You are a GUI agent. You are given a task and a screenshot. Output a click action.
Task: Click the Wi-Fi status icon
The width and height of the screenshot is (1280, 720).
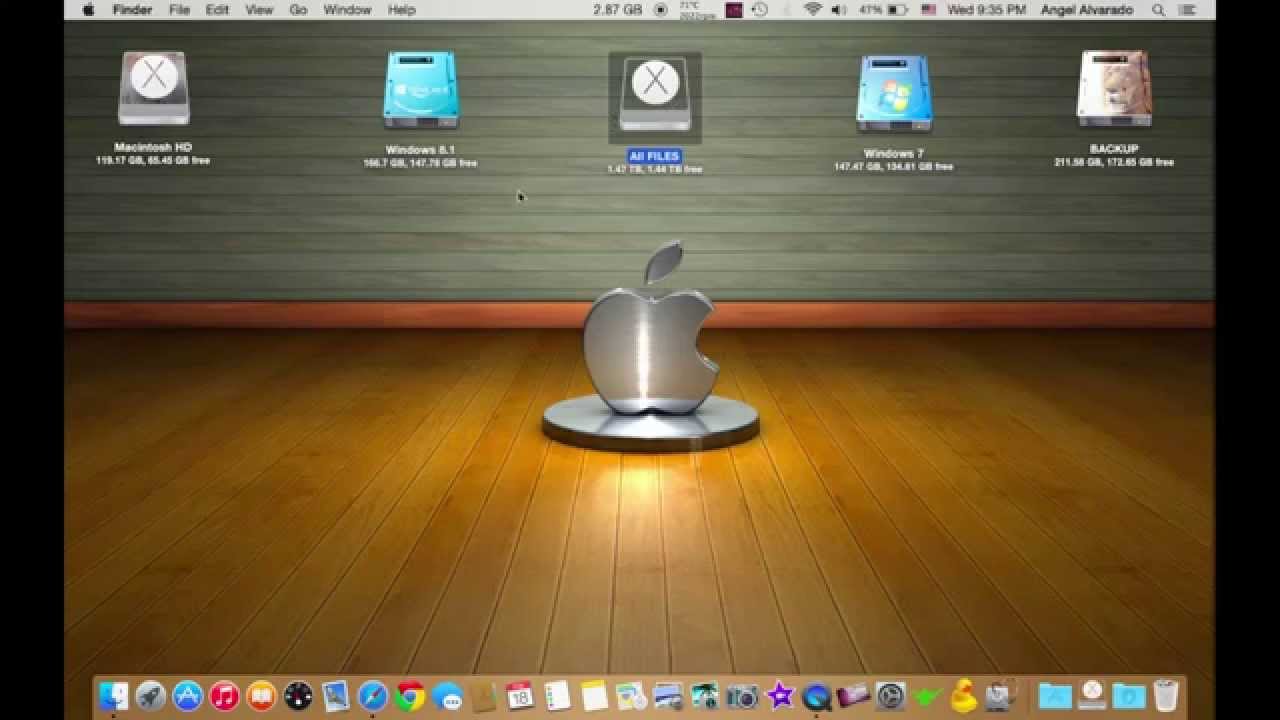tap(812, 10)
